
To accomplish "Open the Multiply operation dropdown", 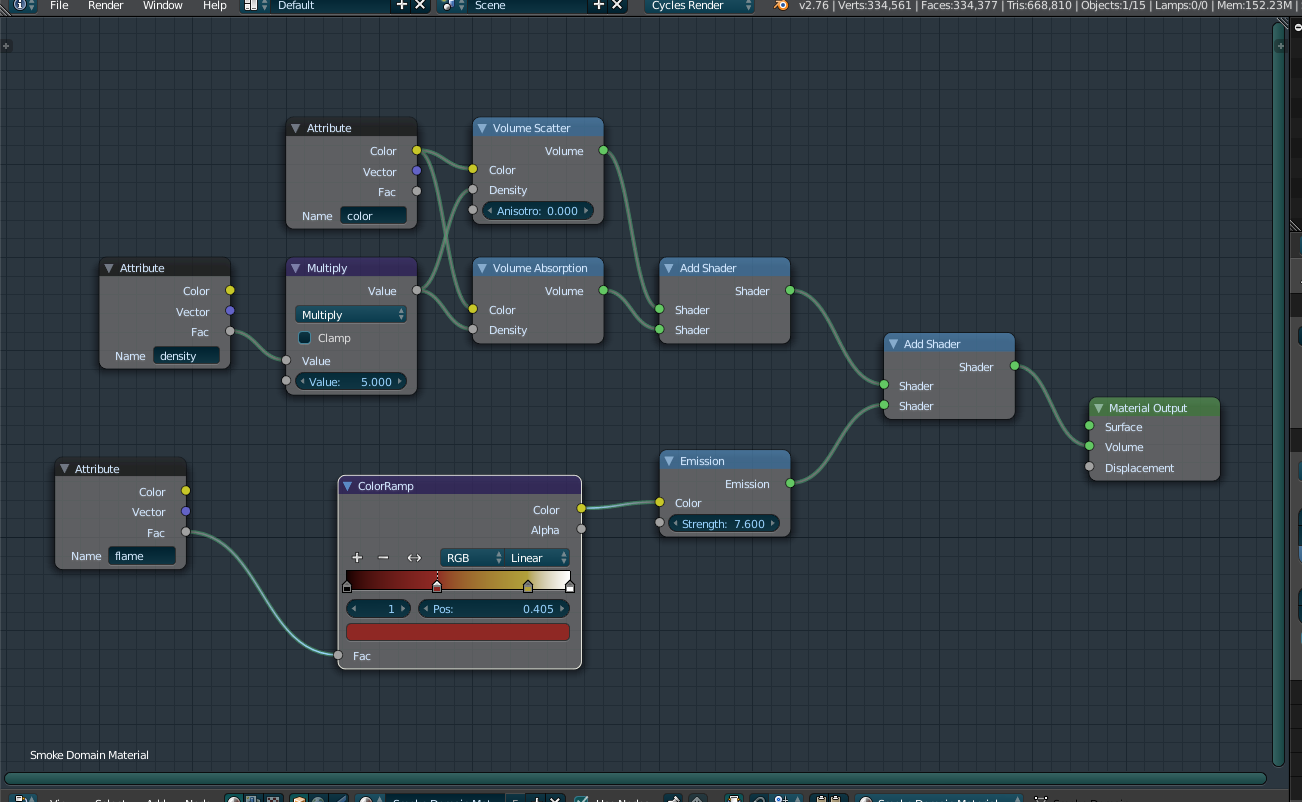I will click(351, 314).
